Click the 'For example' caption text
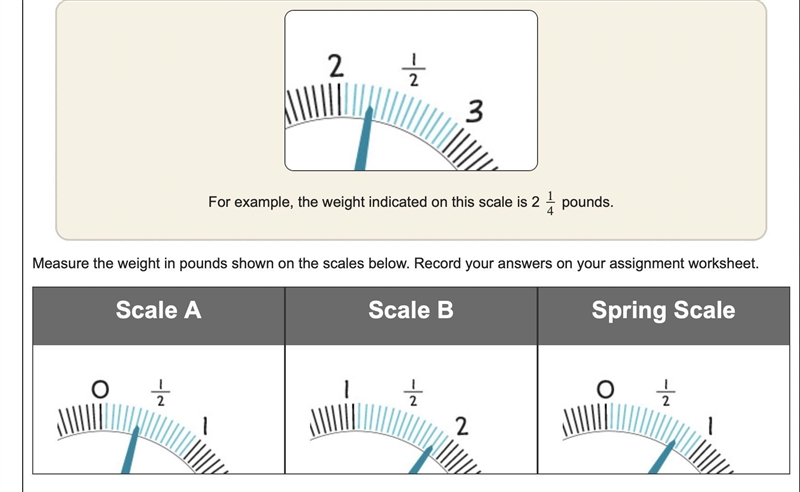The height and width of the screenshot is (492, 800). [411, 203]
